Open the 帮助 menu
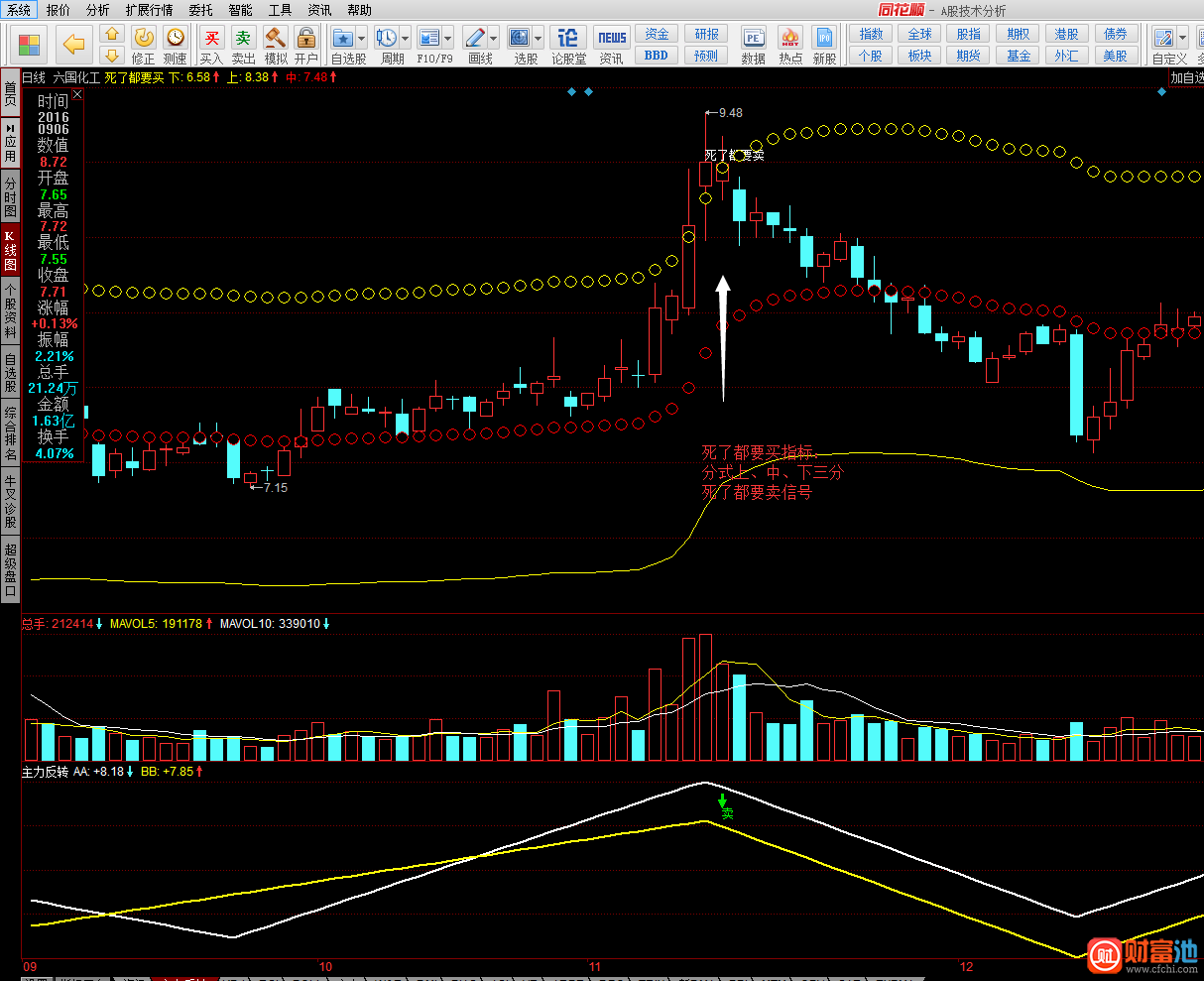The width and height of the screenshot is (1204, 981). 359,10
